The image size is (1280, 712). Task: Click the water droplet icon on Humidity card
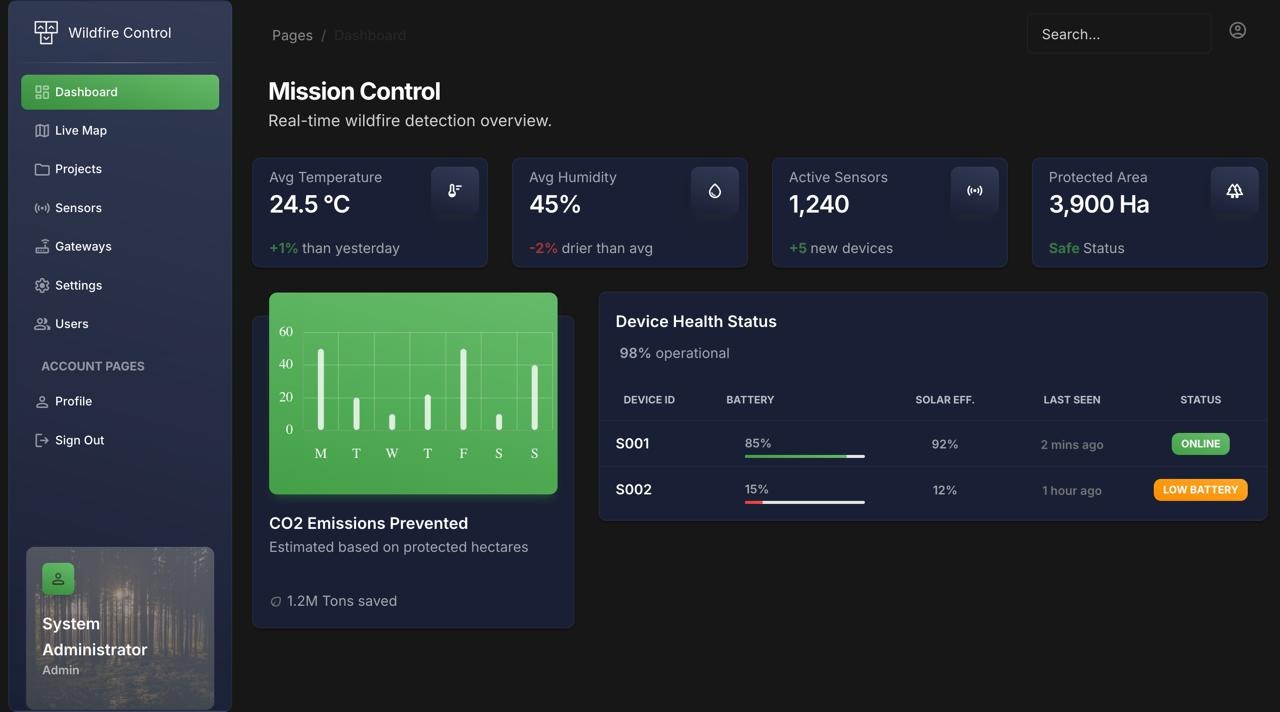tap(715, 190)
